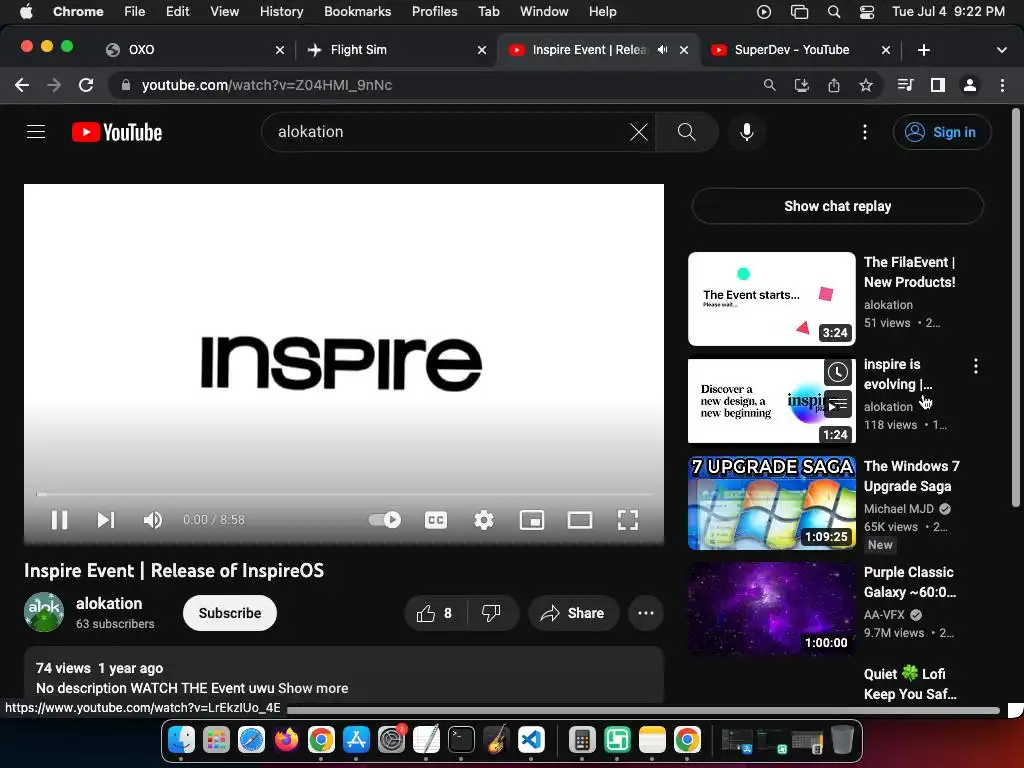Viewport: 1024px width, 768px height.
Task: Click the page vertical scrollbar
Action: coord(1016,307)
